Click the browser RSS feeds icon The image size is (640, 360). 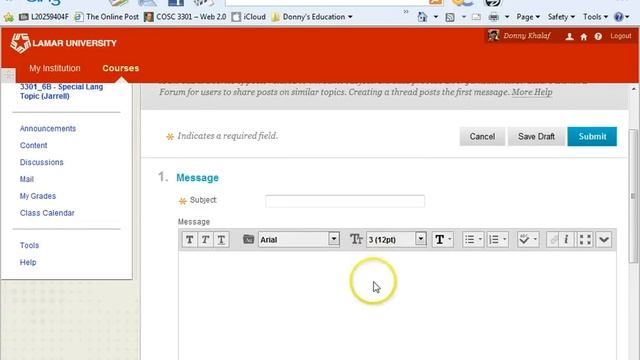(450, 17)
